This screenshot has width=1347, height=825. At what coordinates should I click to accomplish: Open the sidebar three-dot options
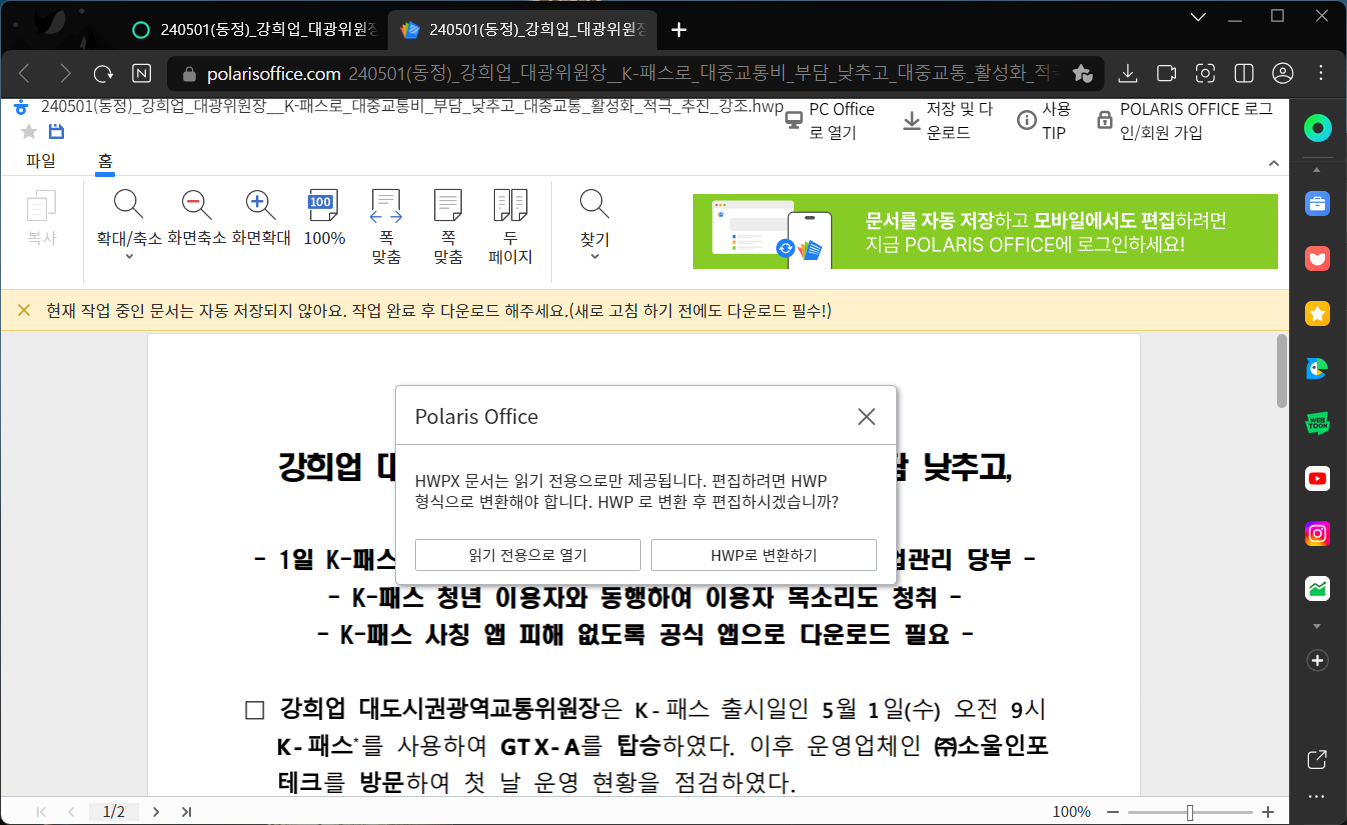[x=1318, y=797]
